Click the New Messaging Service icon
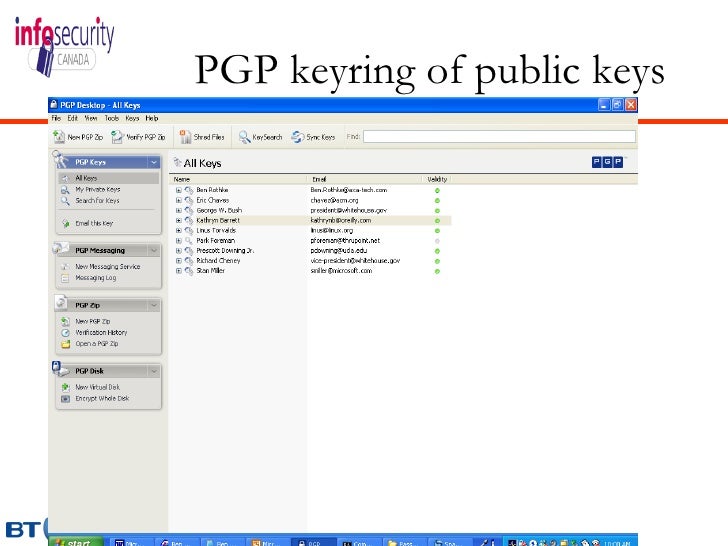Viewport: 728px width, 546px height. [x=65, y=266]
